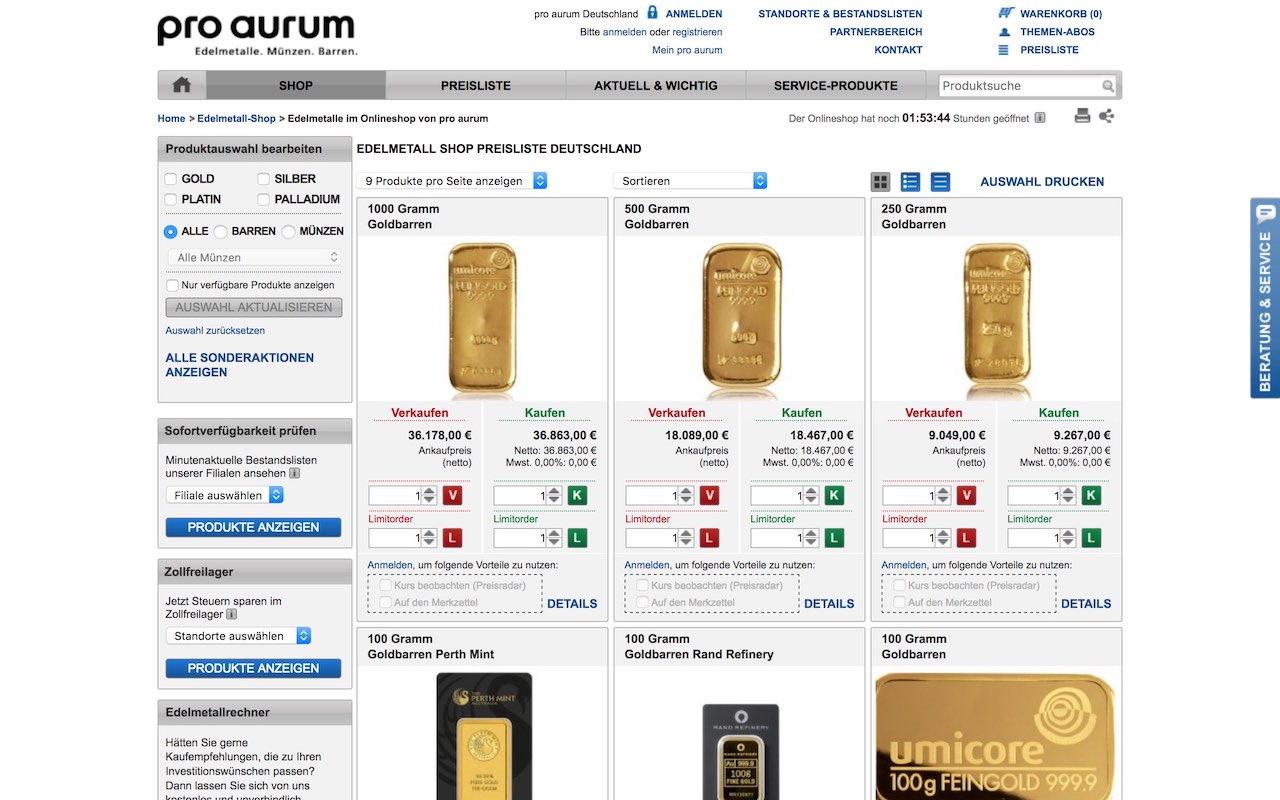
Task: Click the Themen-Abos person icon
Action: [x=1004, y=32]
